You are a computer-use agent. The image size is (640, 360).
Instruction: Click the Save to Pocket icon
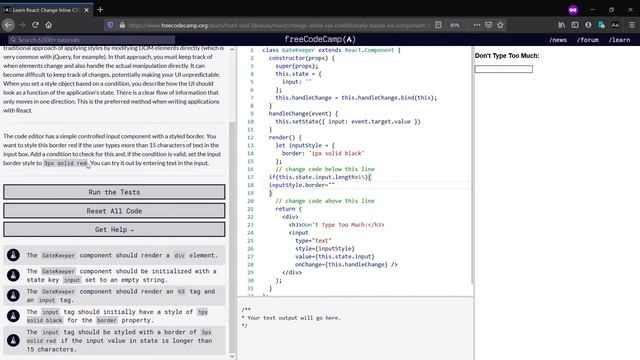click(x=489, y=25)
